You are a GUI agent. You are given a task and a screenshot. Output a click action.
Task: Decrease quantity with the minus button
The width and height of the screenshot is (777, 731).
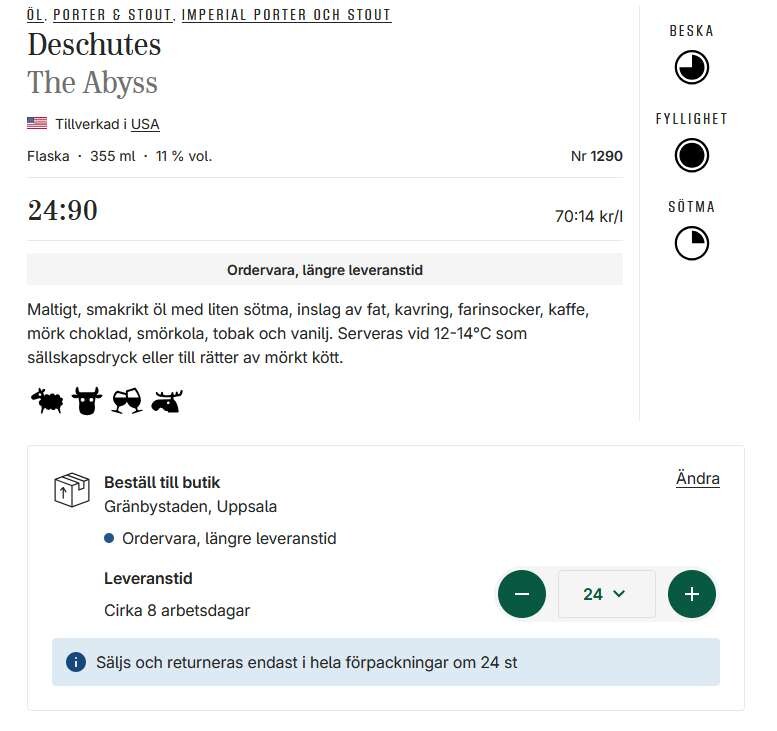tap(522, 594)
